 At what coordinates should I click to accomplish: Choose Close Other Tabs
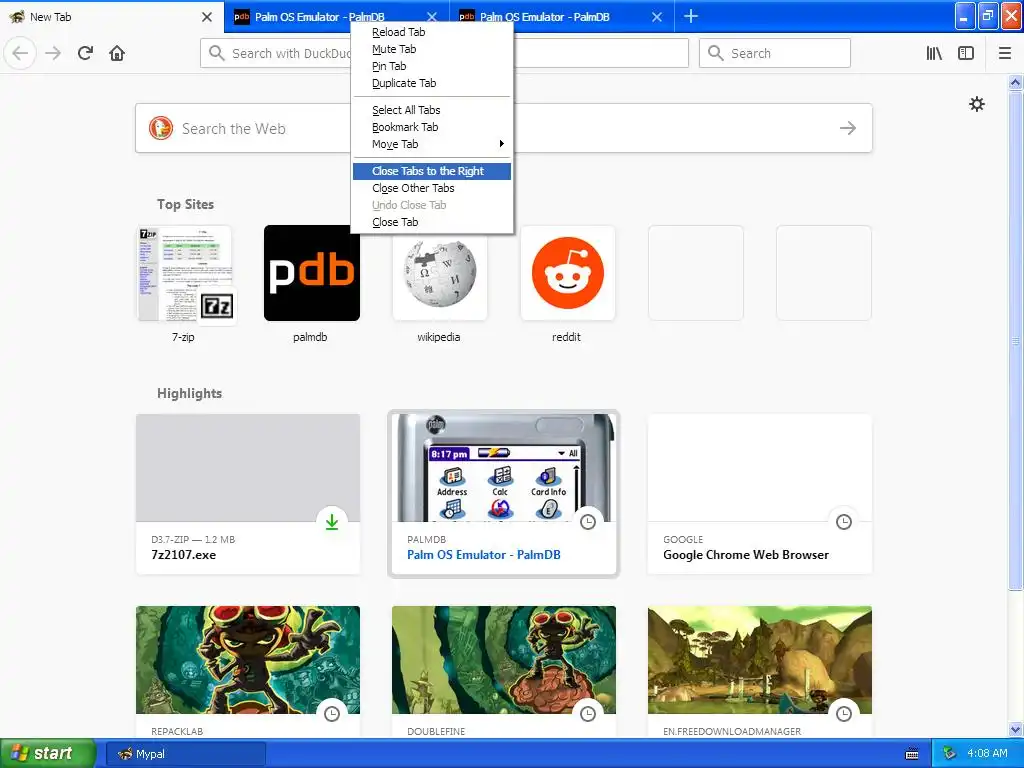tap(432, 188)
